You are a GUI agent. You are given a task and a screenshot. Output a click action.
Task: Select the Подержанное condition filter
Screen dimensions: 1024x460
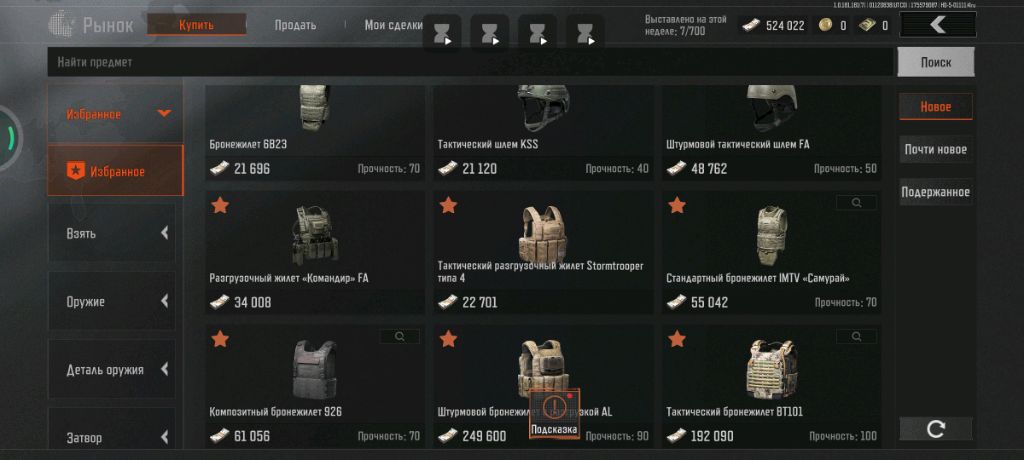tap(936, 192)
